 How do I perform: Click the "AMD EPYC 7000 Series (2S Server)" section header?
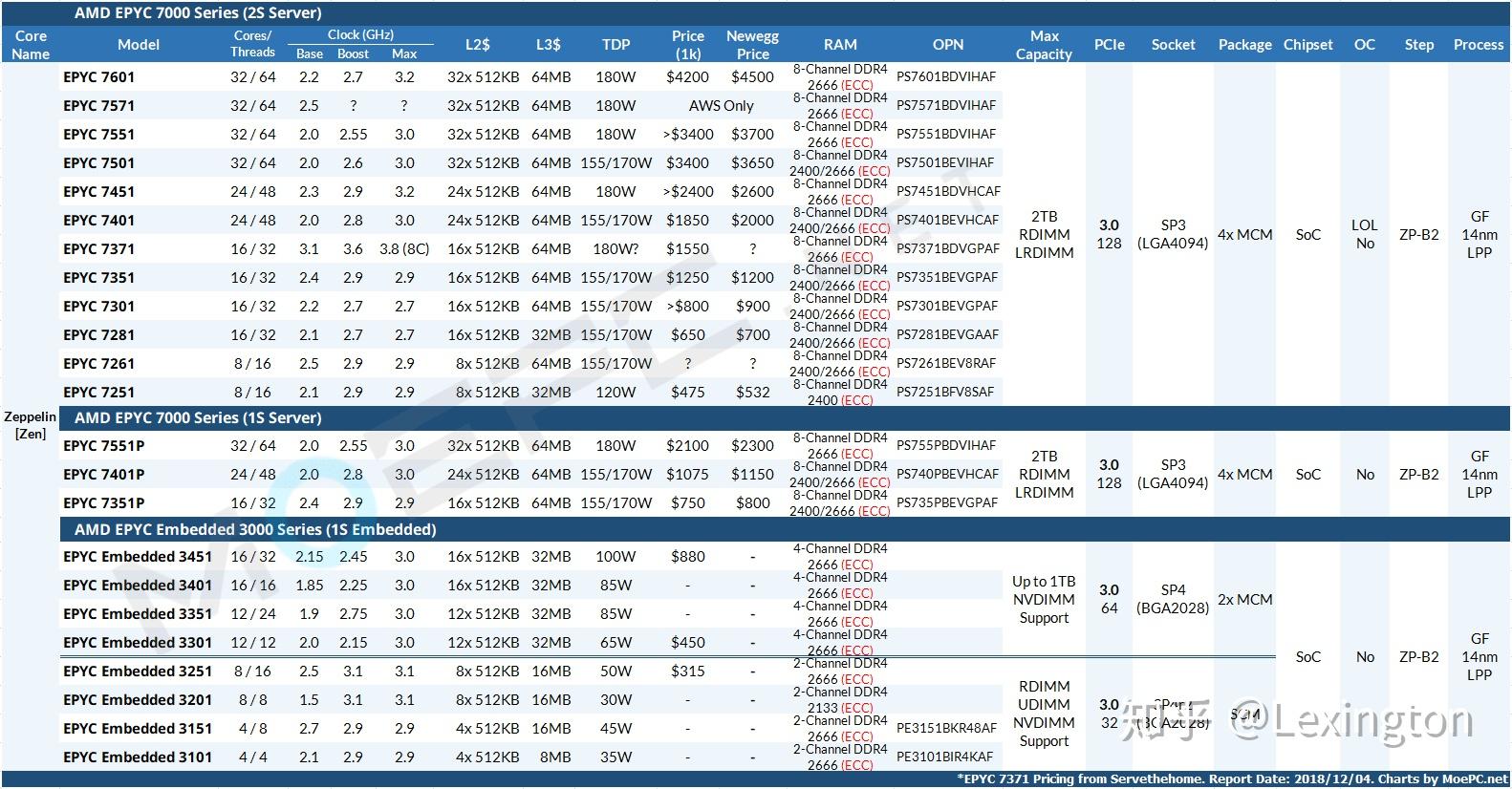(x=198, y=13)
